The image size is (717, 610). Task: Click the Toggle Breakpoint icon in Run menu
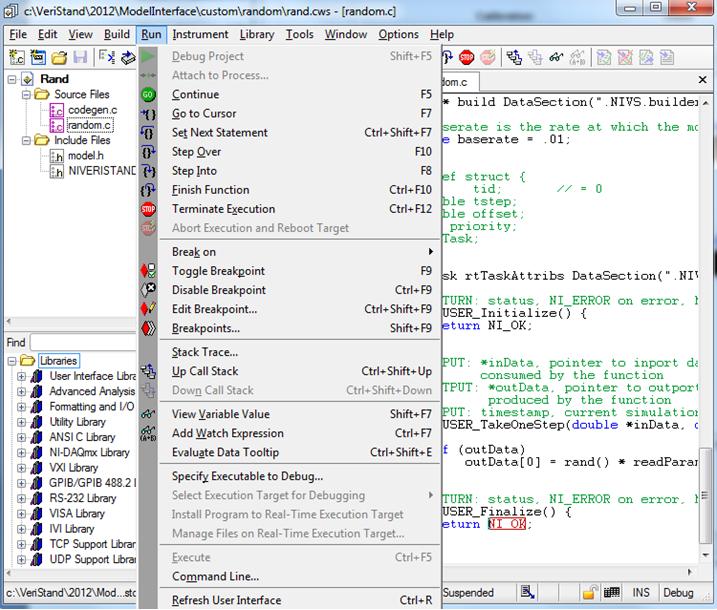coord(149,271)
